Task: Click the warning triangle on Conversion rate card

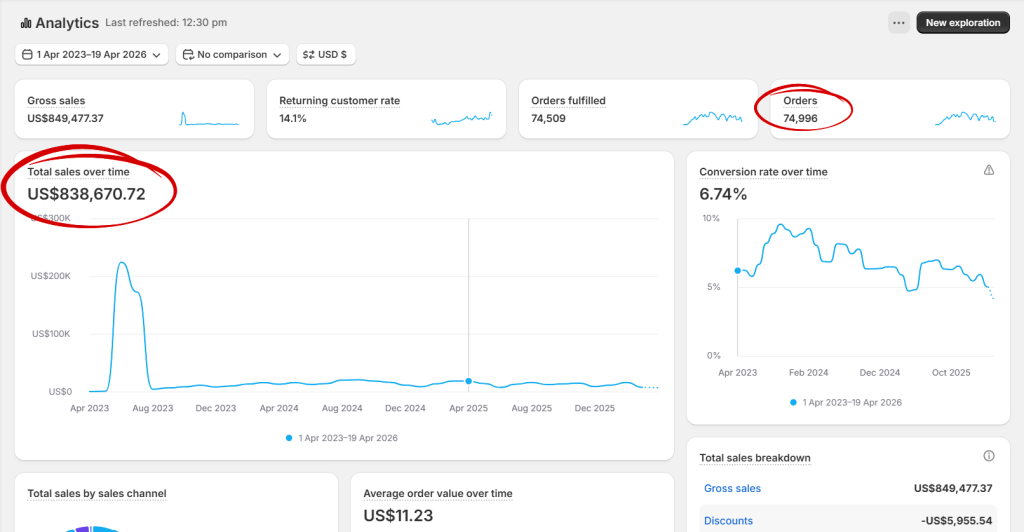Action: tap(989, 171)
